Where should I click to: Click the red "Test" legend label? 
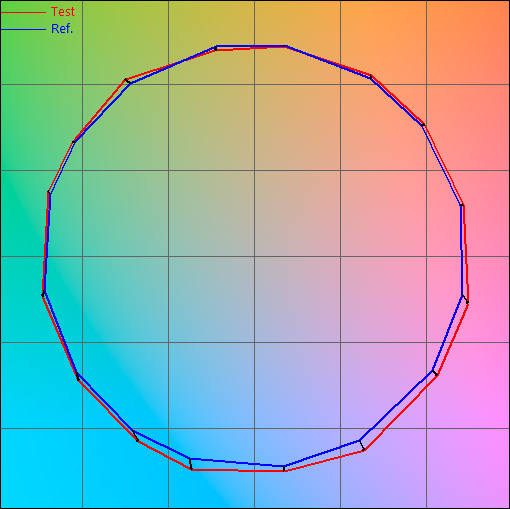[63, 12]
